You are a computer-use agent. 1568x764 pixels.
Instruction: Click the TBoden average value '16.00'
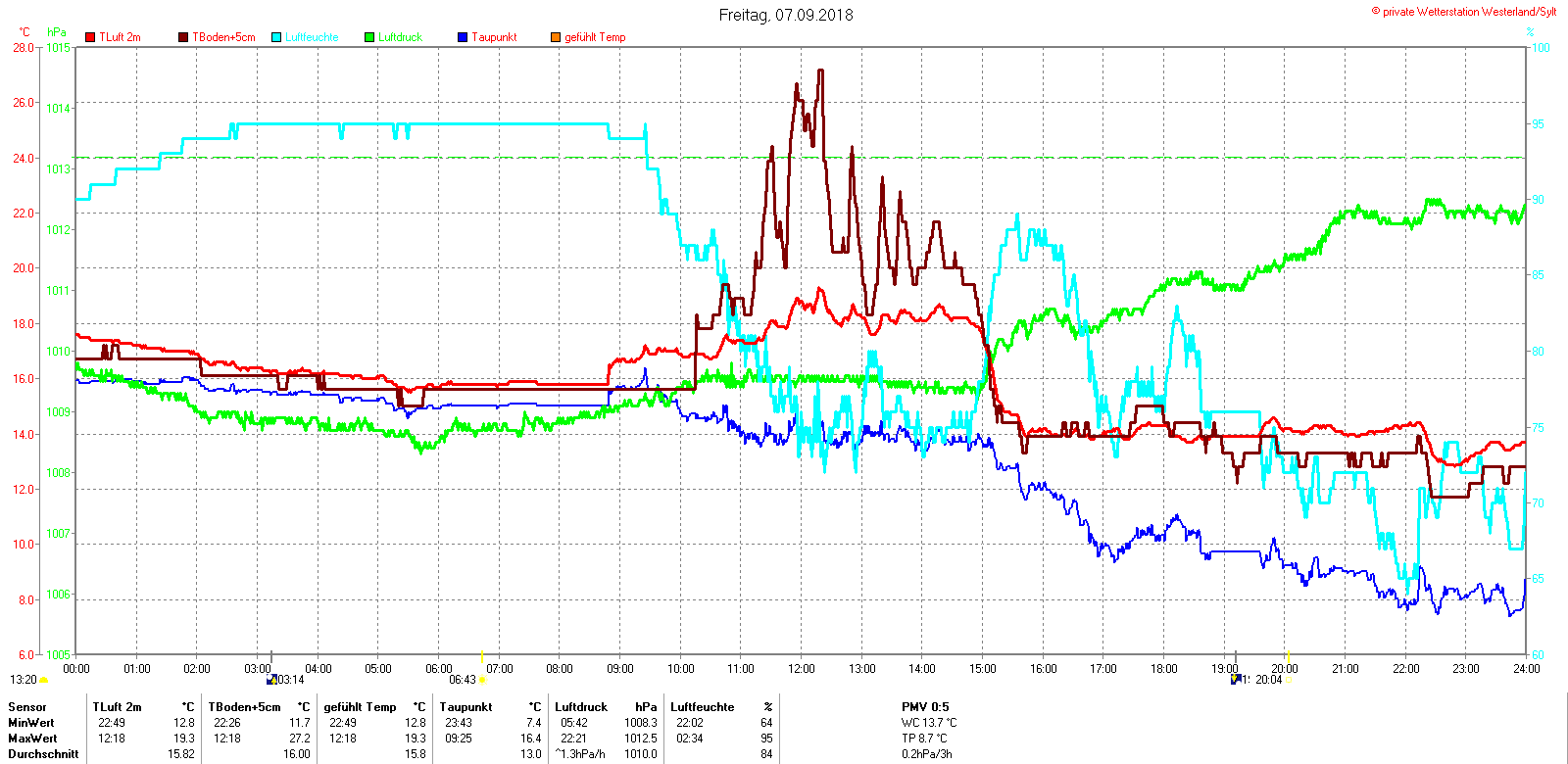coord(297,754)
